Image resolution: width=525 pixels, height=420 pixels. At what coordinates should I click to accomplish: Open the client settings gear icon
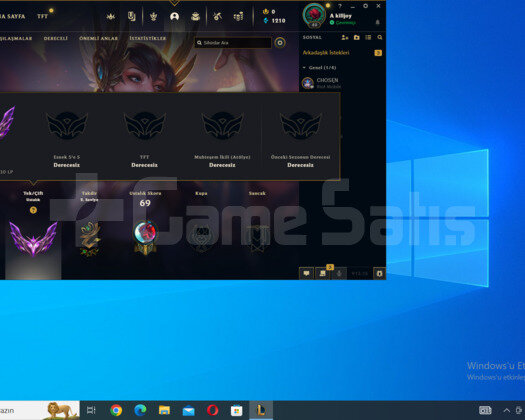366,6
